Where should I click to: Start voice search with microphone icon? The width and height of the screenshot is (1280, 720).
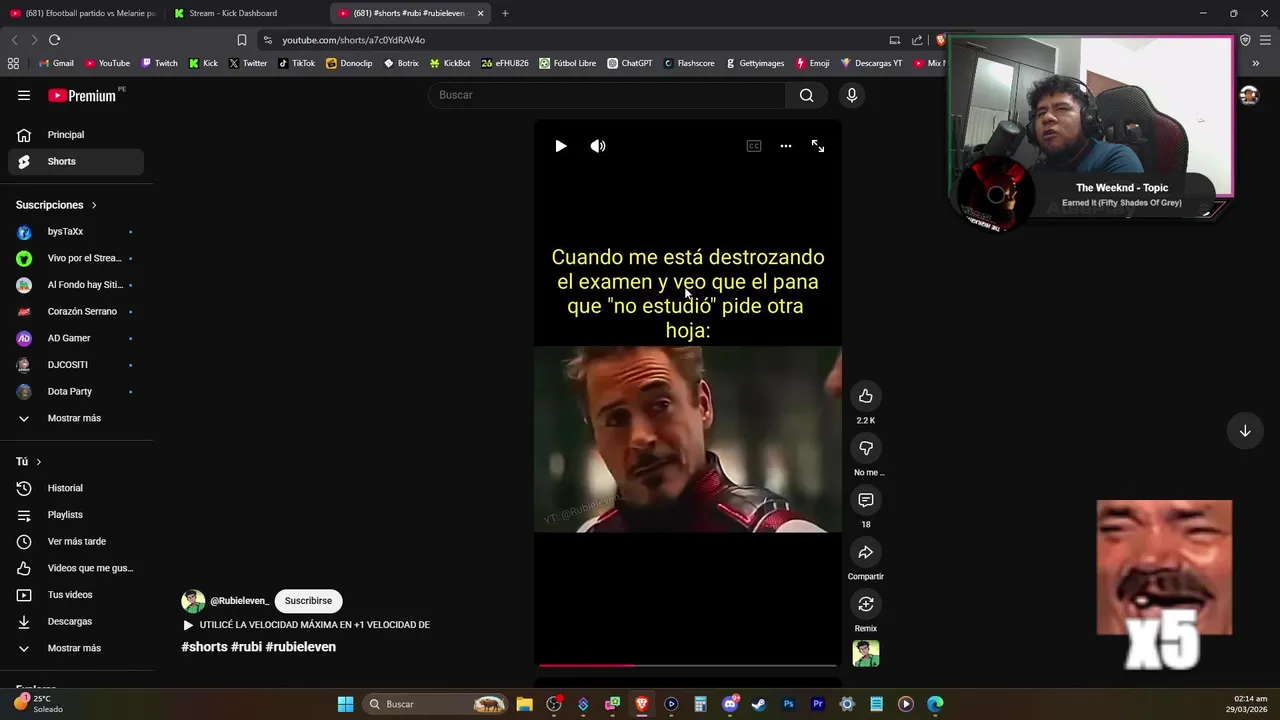coord(852,95)
